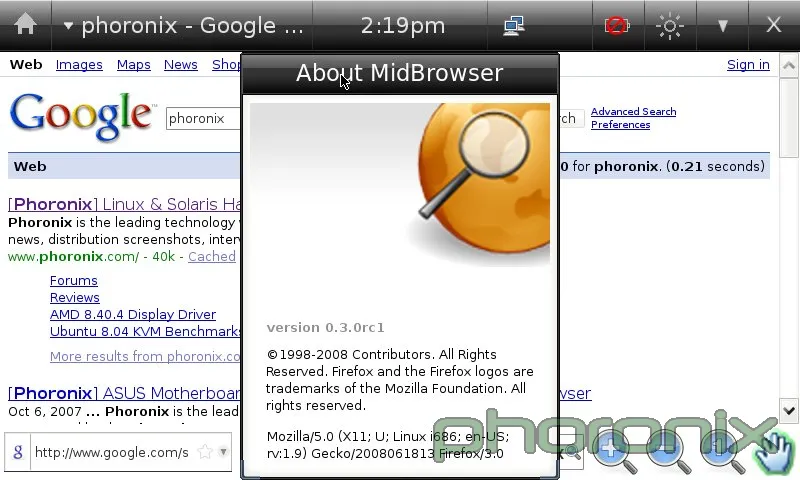Open the News link
The height and width of the screenshot is (480, 800).
[x=181, y=65]
